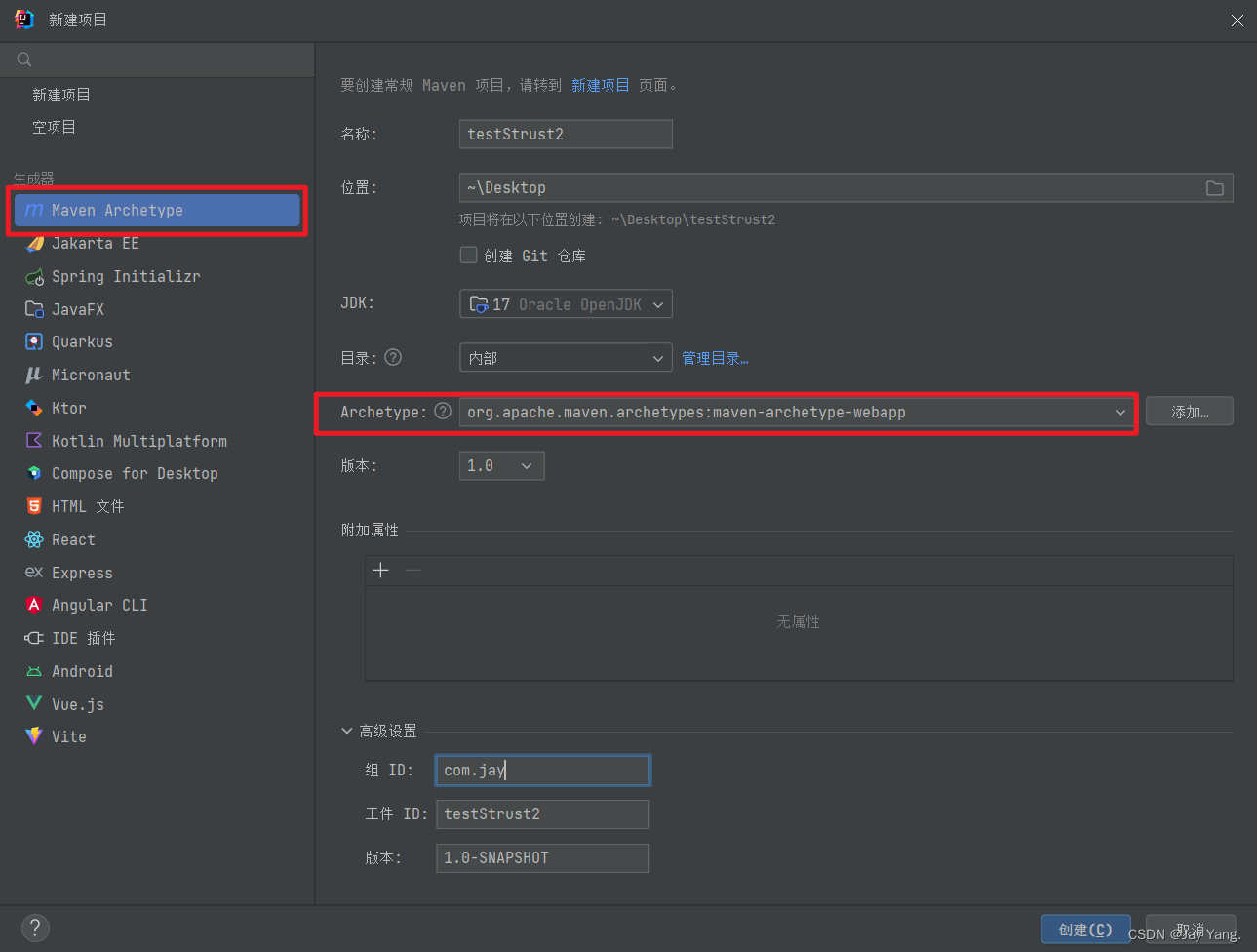Click the Kotlin Multiplatform icon
The width and height of the screenshot is (1257, 952).
pos(34,441)
